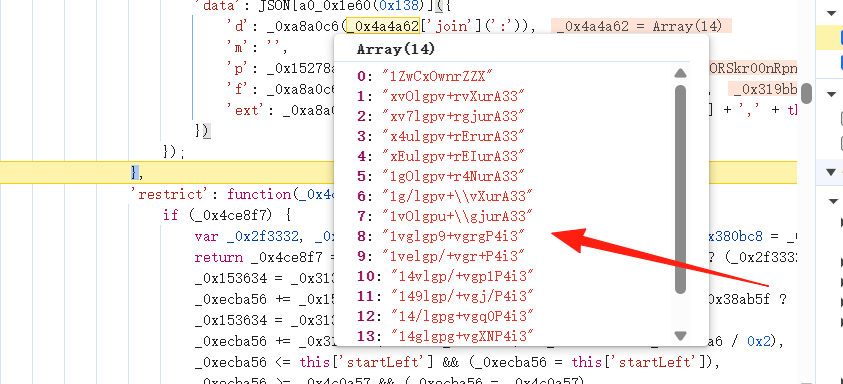Click the code editor's vertical scrollbar thumb
The height and width of the screenshot is (384, 843).
[806, 93]
